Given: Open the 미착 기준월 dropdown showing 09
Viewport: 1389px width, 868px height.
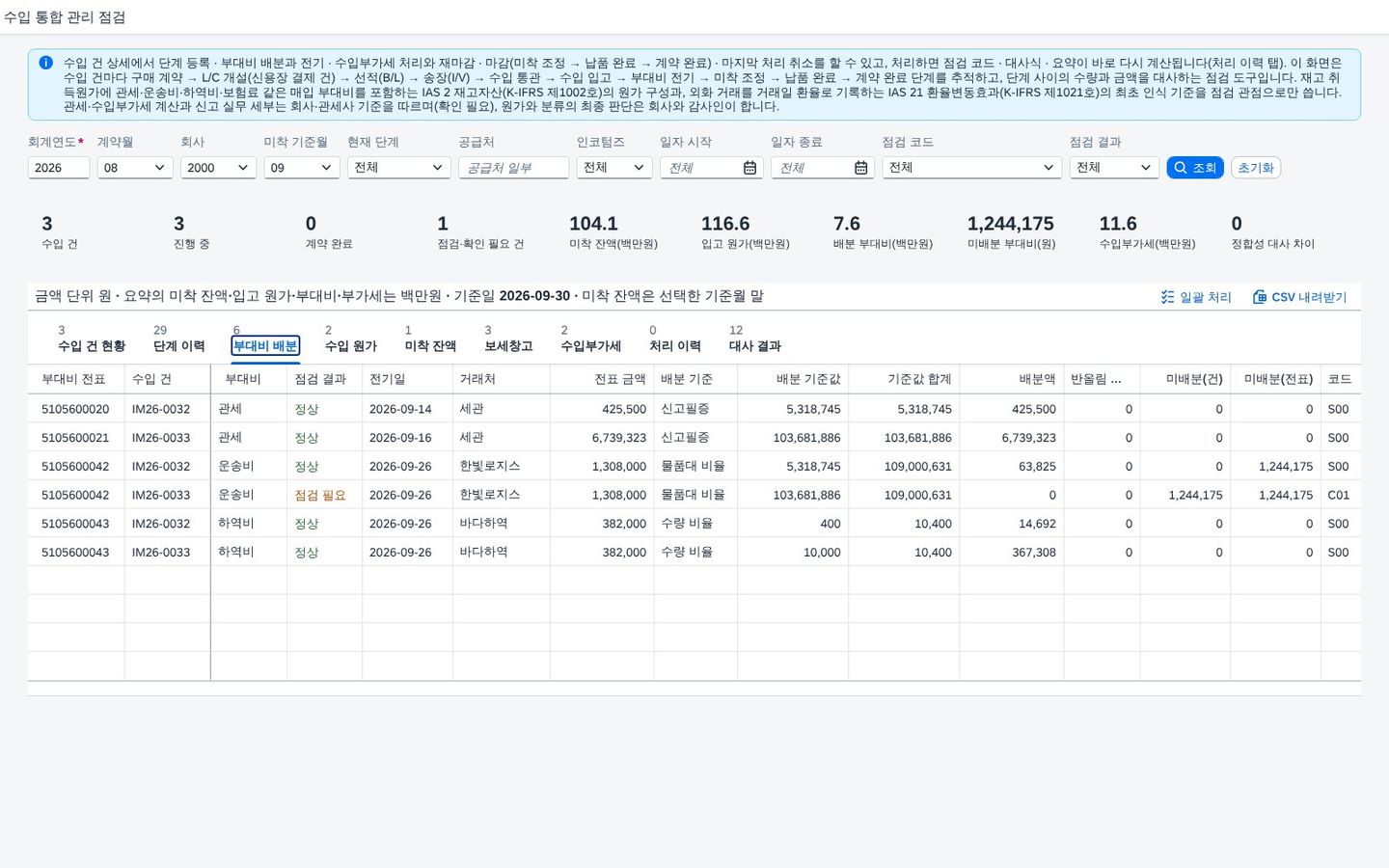Looking at the screenshot, I should tap(302, 168).
